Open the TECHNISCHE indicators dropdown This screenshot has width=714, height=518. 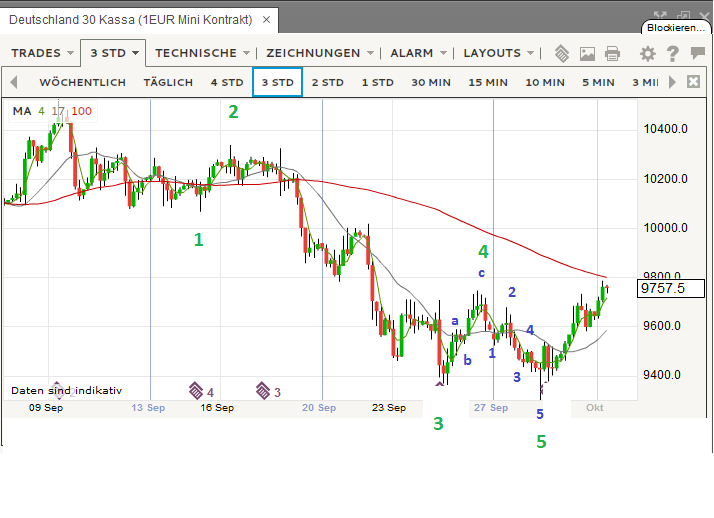(x=201, y=53)
